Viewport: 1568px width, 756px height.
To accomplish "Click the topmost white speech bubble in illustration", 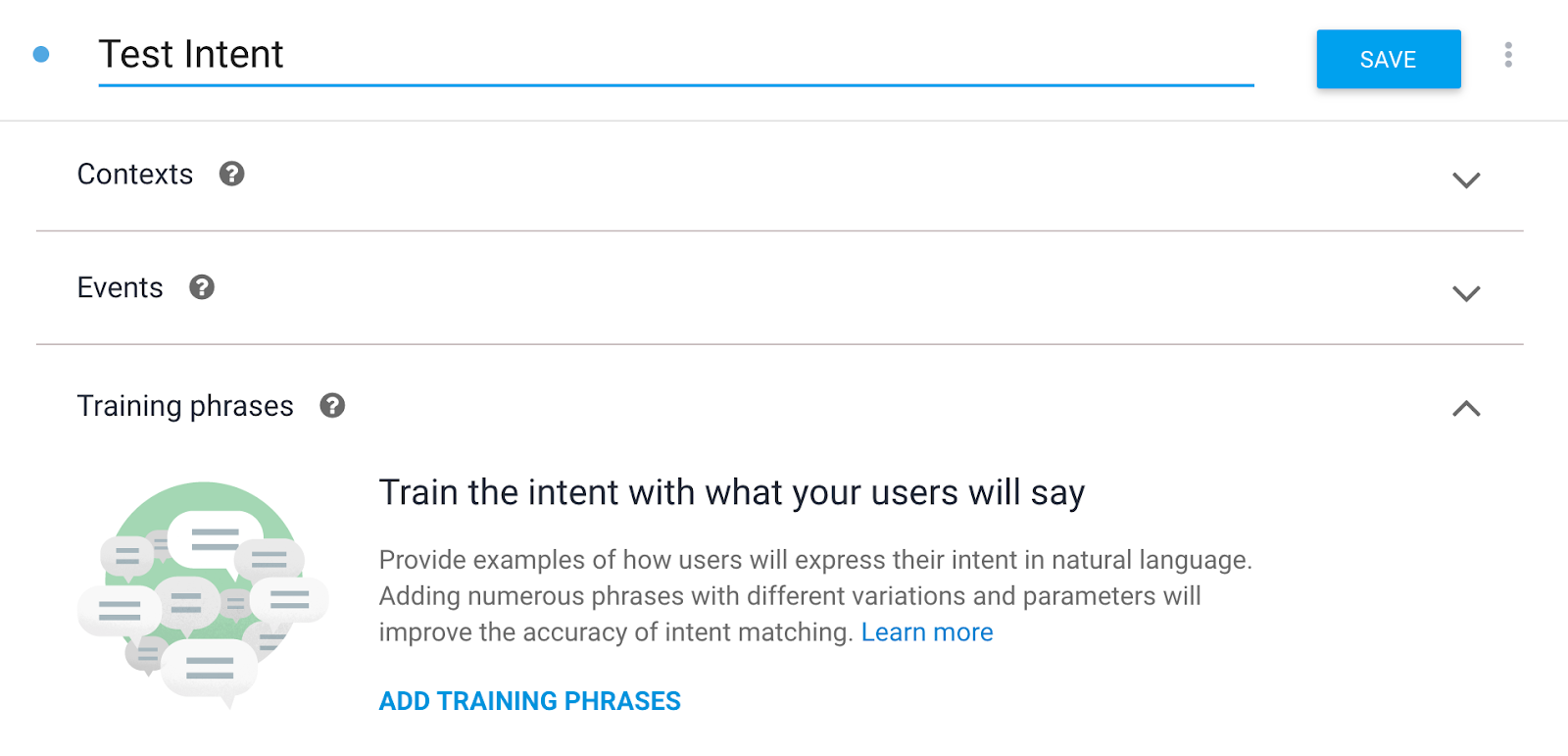I will tap(215, 538).
